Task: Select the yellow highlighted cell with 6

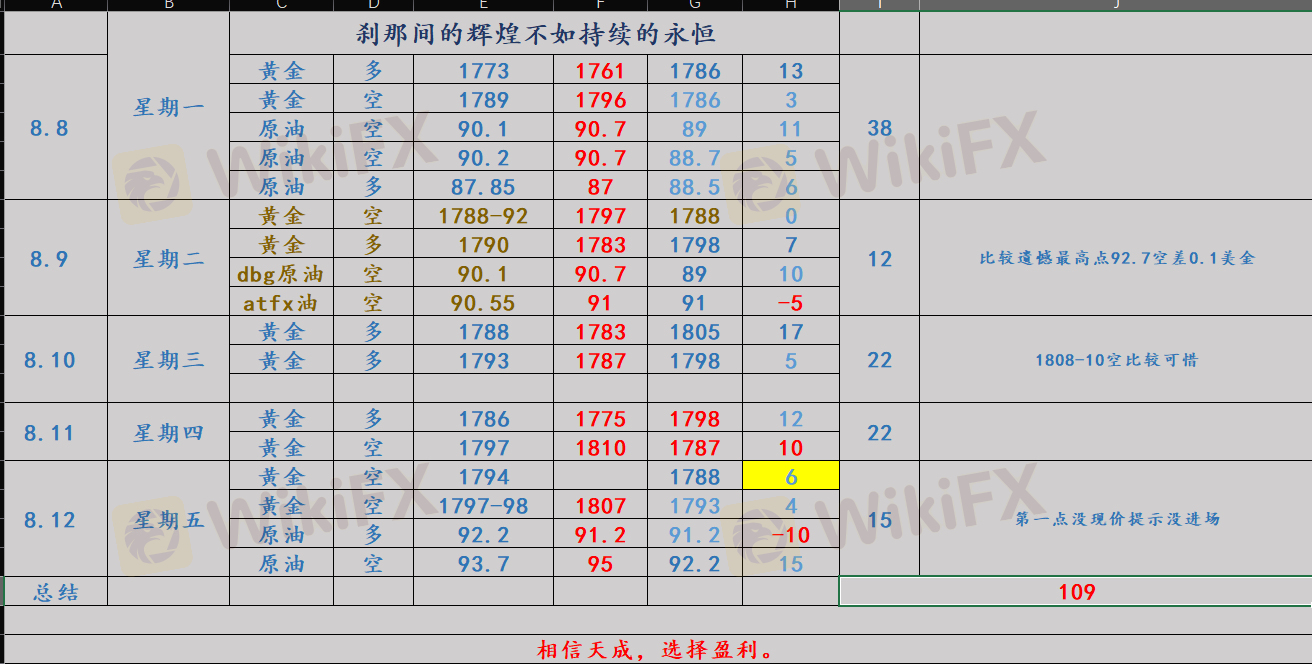Action: click(791, 477)
